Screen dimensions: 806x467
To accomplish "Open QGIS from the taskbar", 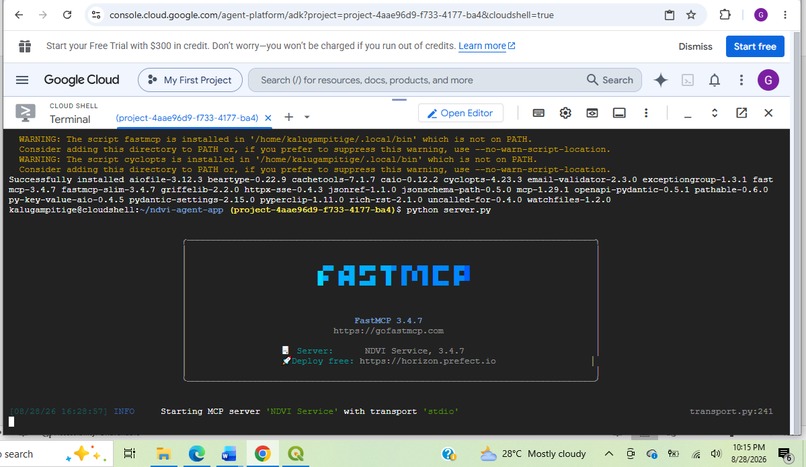I will [296, 454].
